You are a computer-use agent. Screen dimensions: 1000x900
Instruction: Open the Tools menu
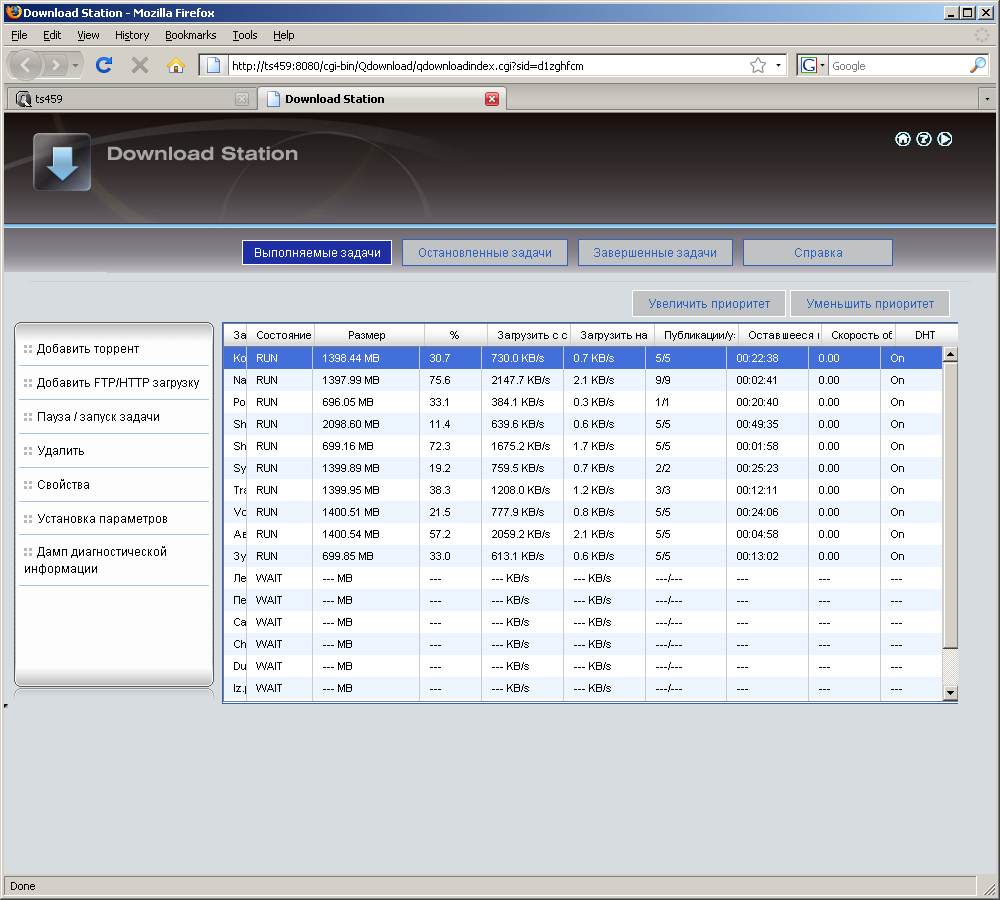(245, 35)
